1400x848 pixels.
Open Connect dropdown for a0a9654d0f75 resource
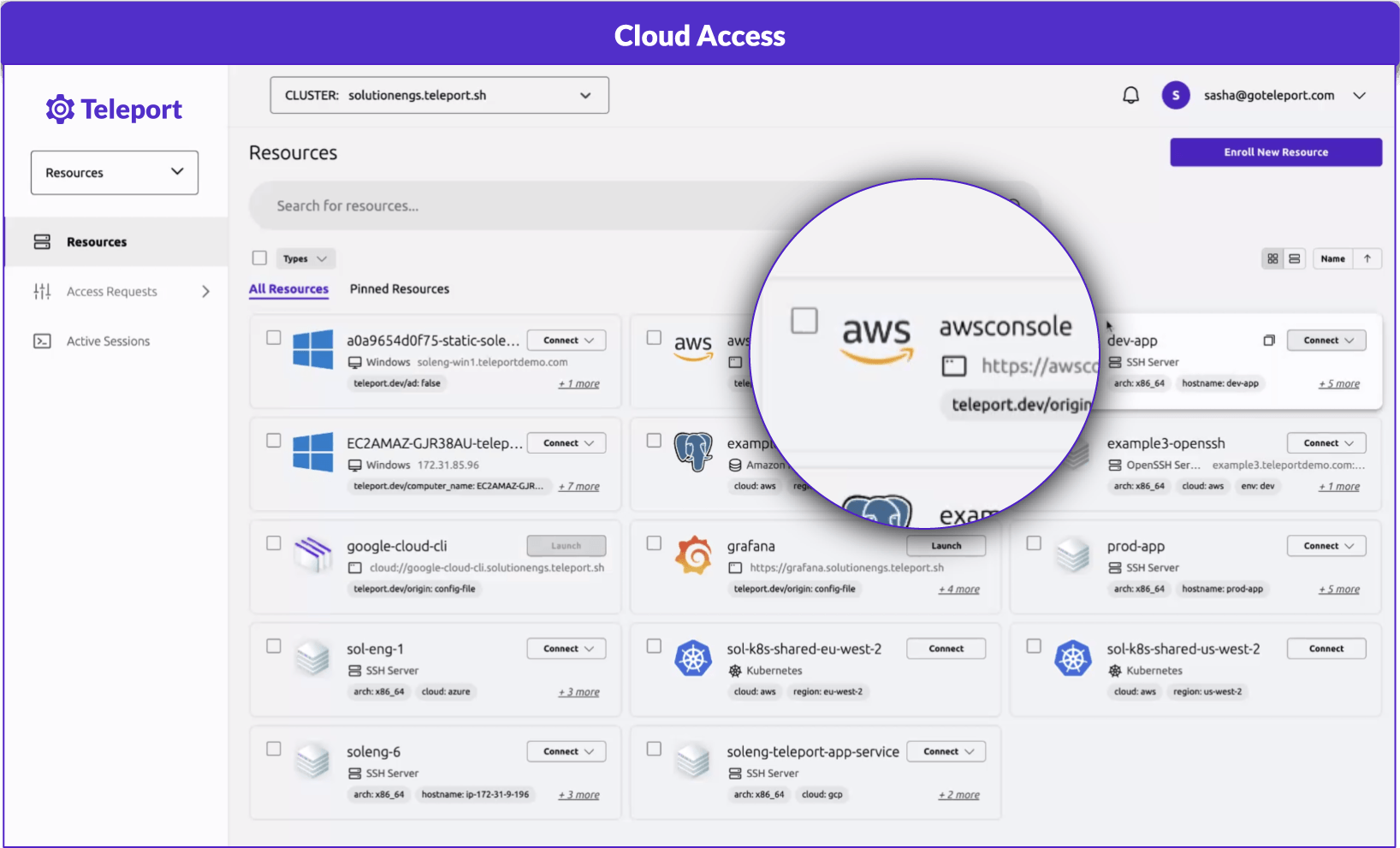[567, 341]
